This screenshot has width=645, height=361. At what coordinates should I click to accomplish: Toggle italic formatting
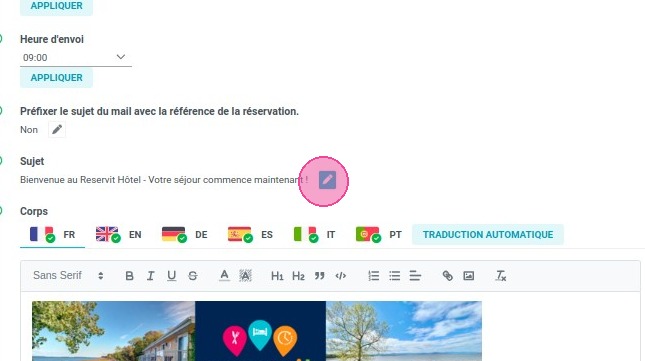151,275
